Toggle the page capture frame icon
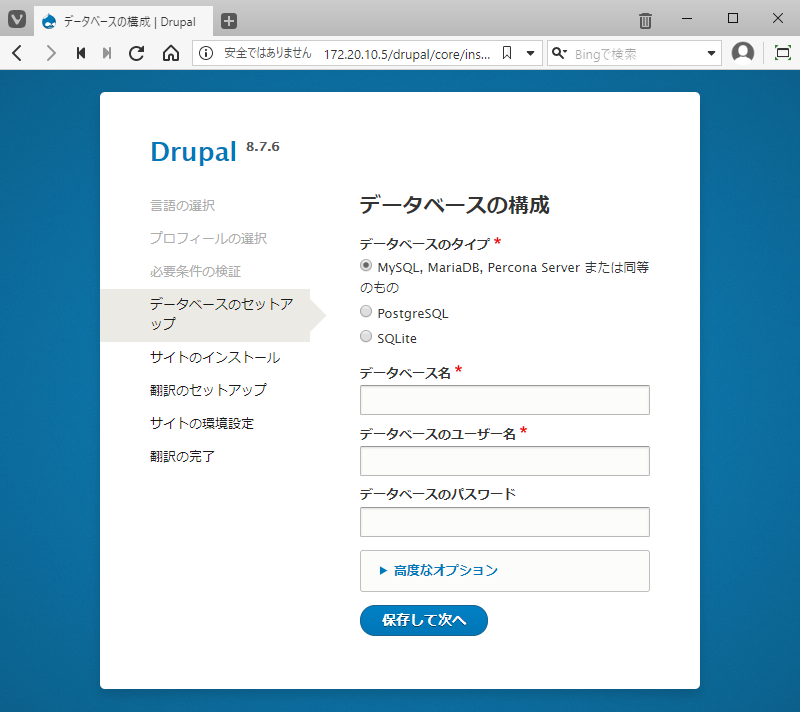Viewport: 800px width, 712px height. (x=783, y=53)
